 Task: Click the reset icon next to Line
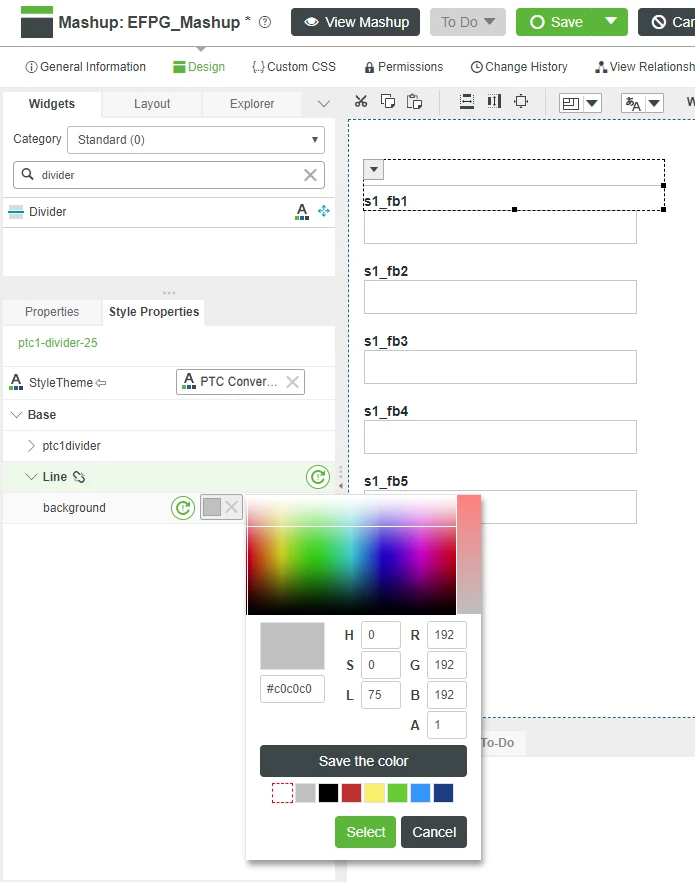318,477
